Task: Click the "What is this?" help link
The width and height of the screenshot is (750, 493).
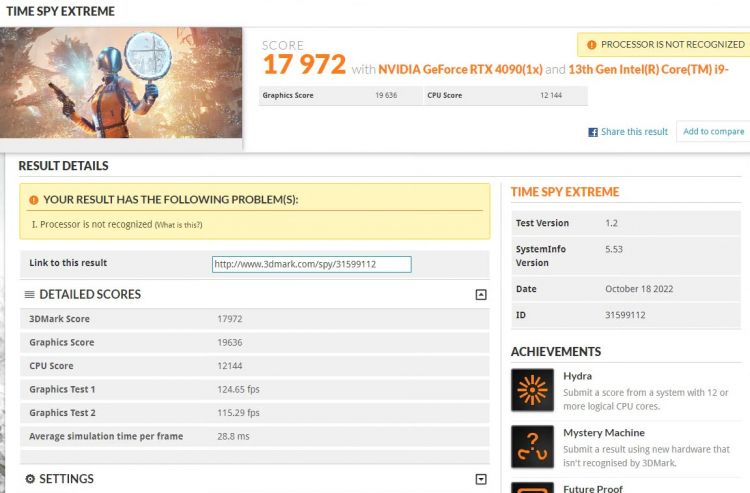Action: 178,225
